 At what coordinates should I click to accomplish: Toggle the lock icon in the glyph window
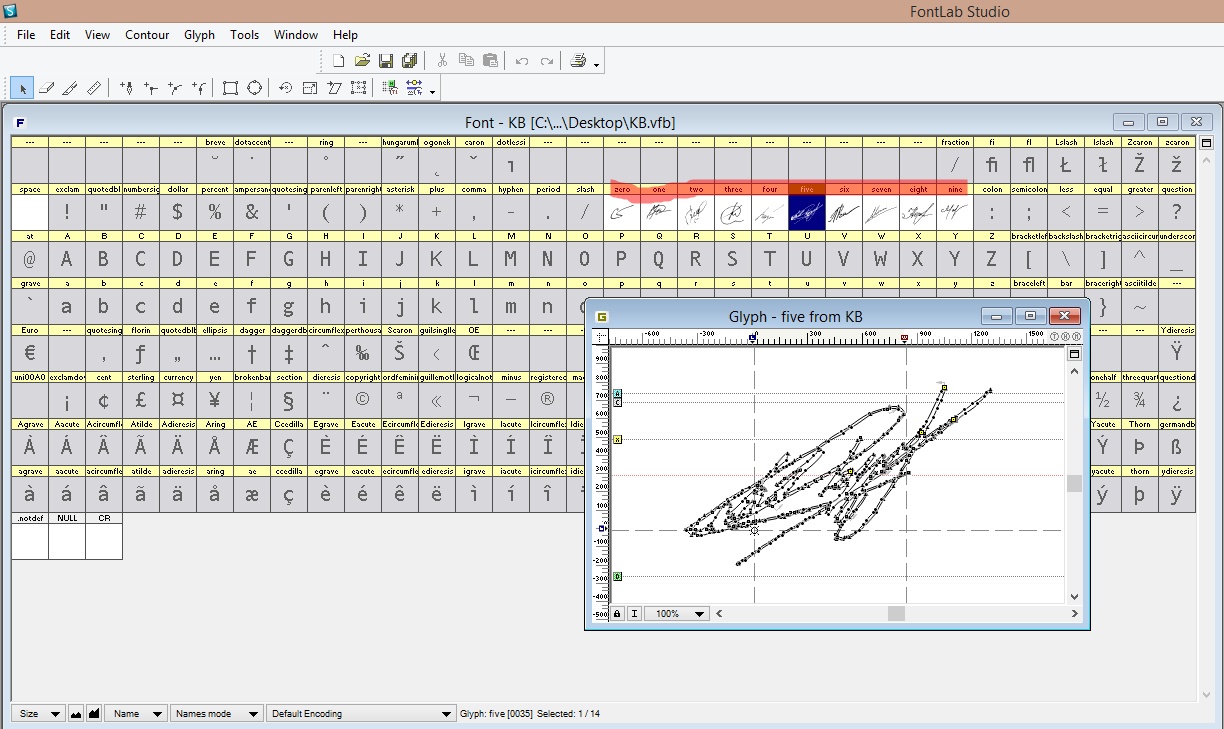point(618,613)
